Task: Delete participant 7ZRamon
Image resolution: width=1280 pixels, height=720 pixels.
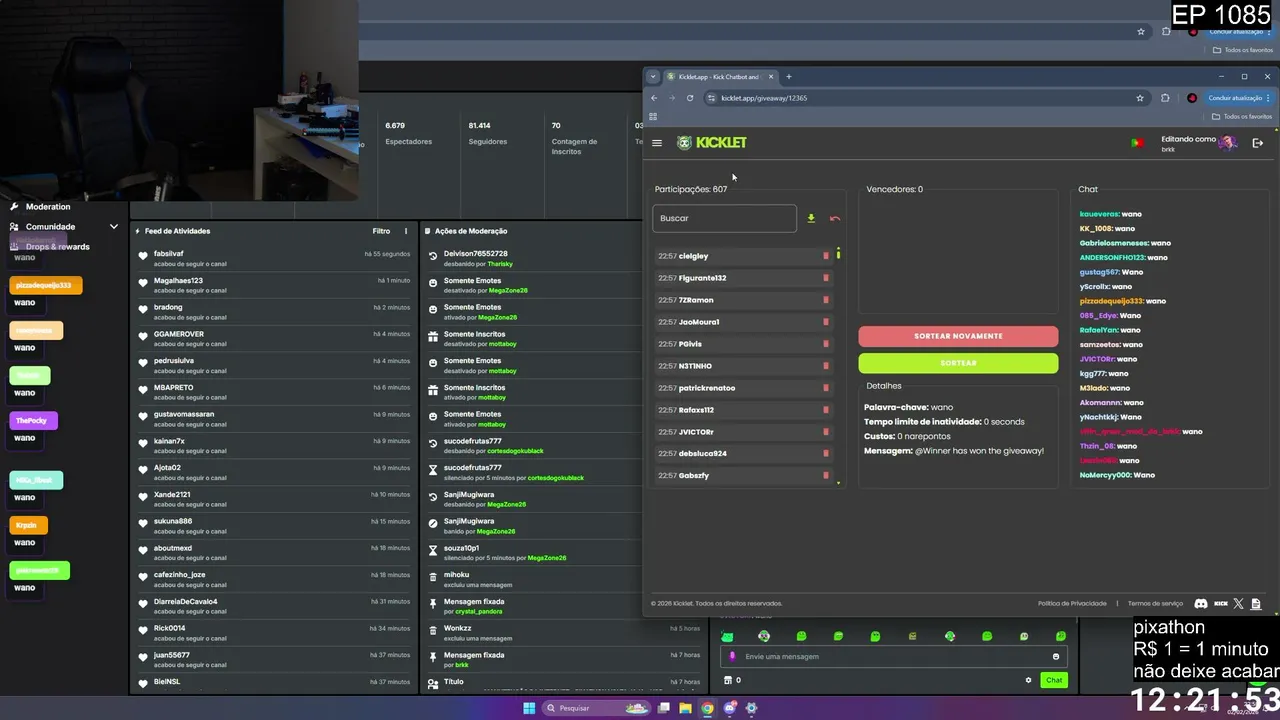Action: click(x=826, y=300)
